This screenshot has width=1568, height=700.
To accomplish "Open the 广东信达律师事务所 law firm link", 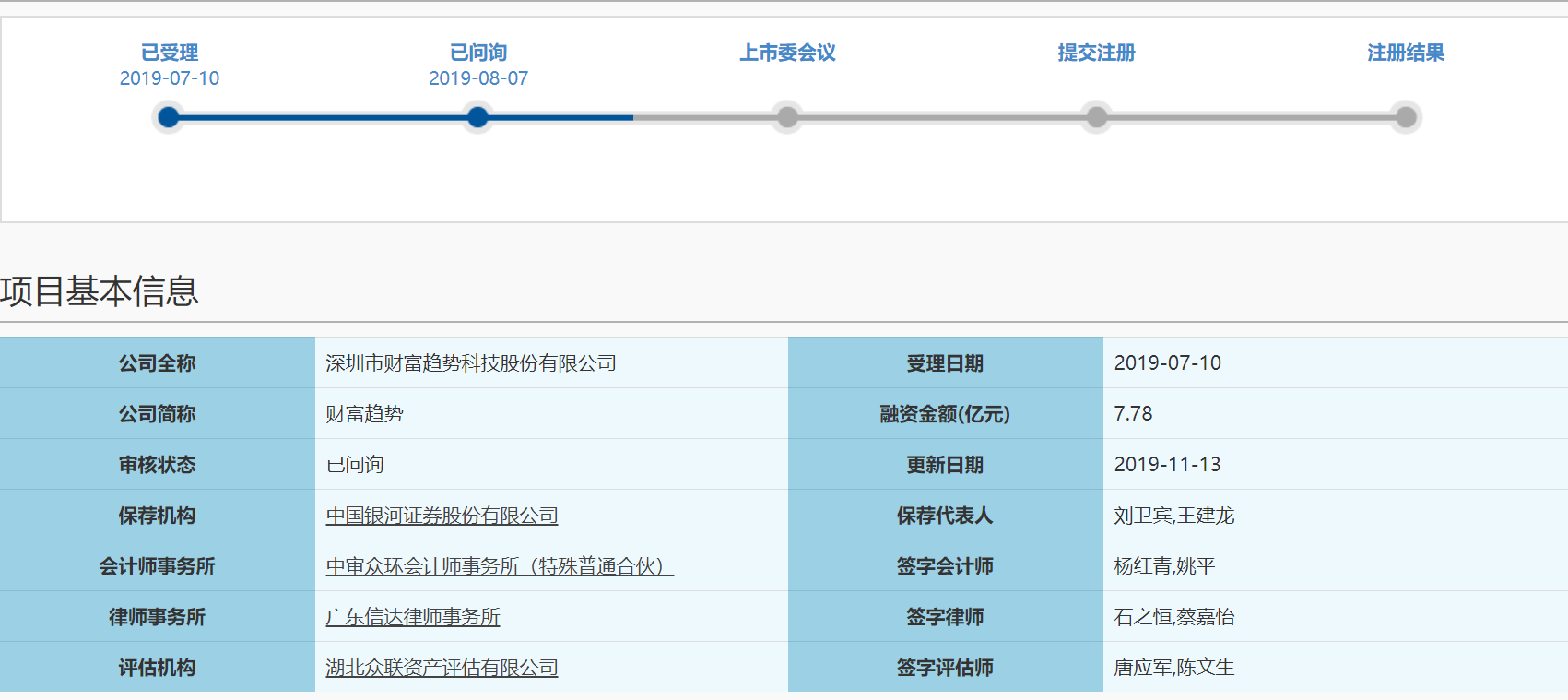I will (413, 617).
